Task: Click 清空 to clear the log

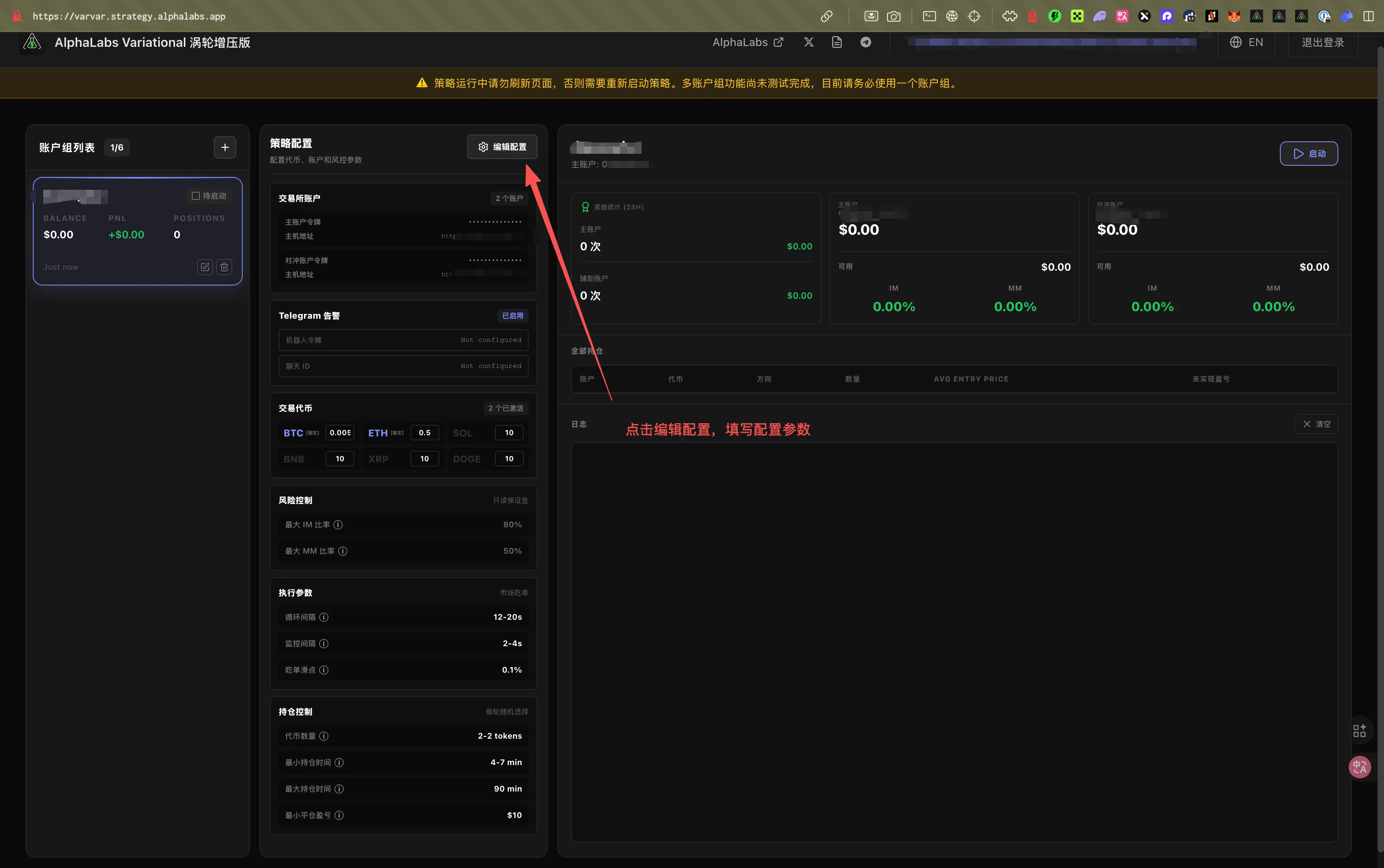Action: coord(1316,424)
